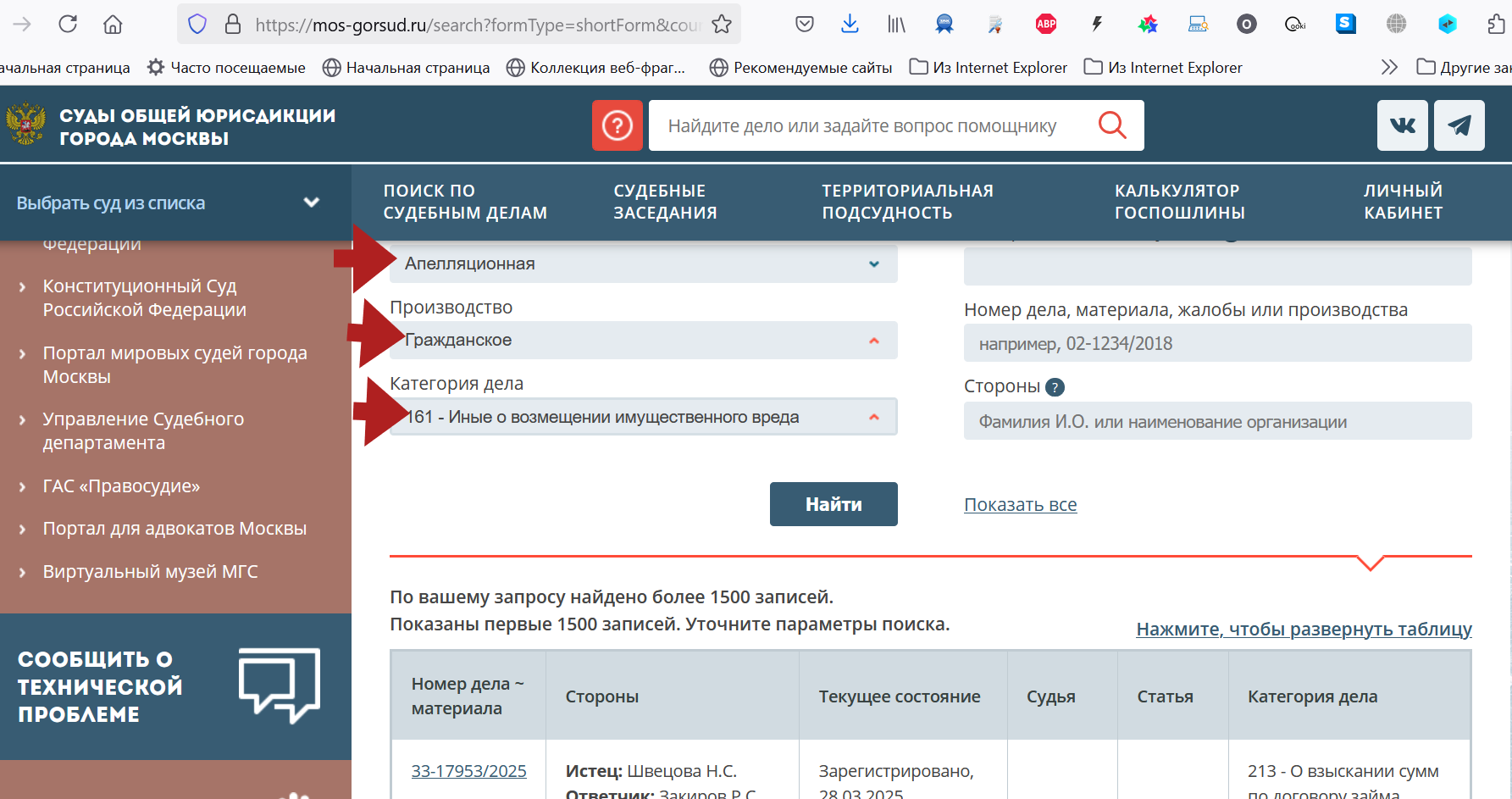Click the Стороны tooltip question-mark bubble
The width and height of the screenshot is (1512, 799).
tap(1054, 387)
